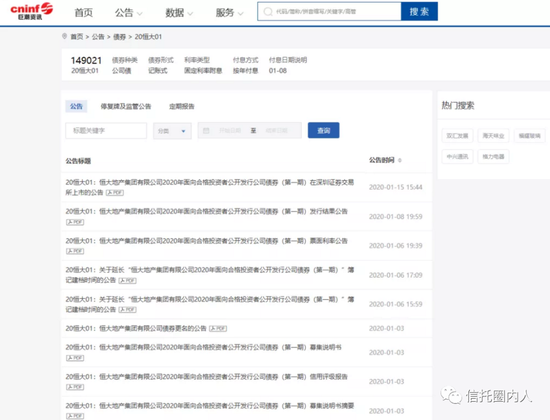Screen dimensions: 550x420
Task: Expand the 公告 menu in top navigation
Action: click(x=128, y=13)
